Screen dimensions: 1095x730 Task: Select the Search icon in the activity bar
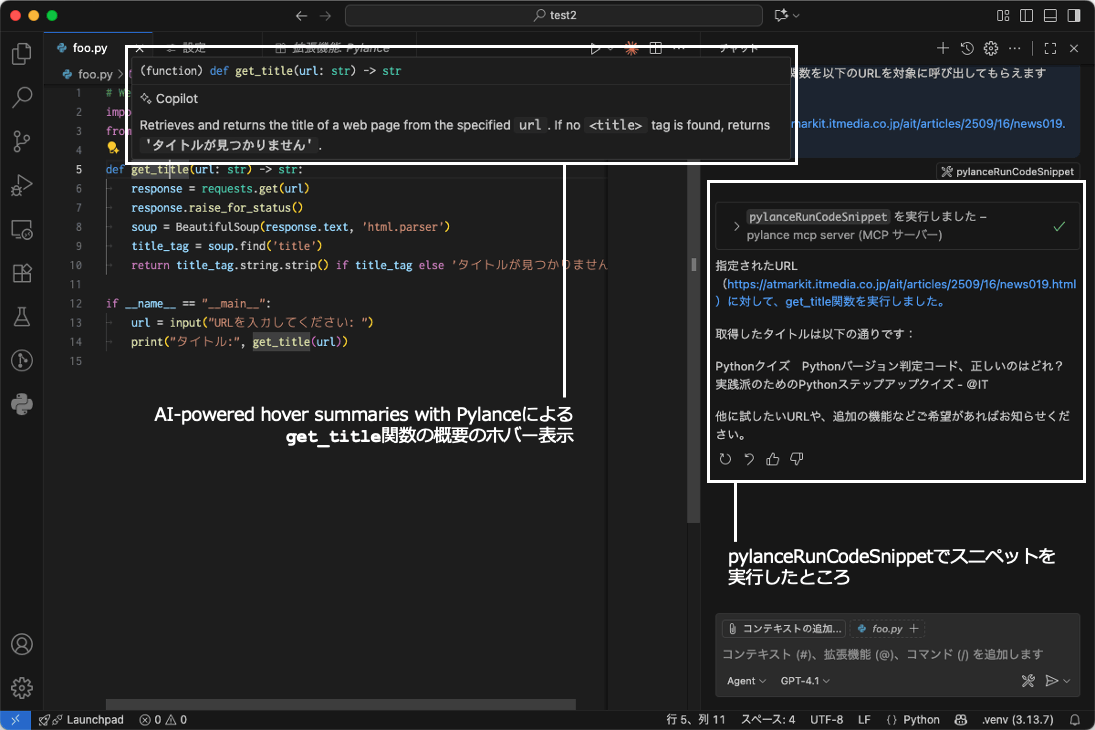pos(21,97)
